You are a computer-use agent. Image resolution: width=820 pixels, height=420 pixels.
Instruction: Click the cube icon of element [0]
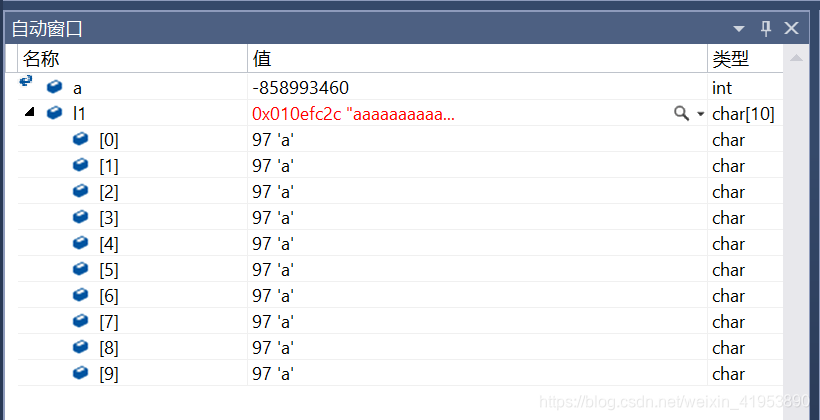click(x=81, y=139)
